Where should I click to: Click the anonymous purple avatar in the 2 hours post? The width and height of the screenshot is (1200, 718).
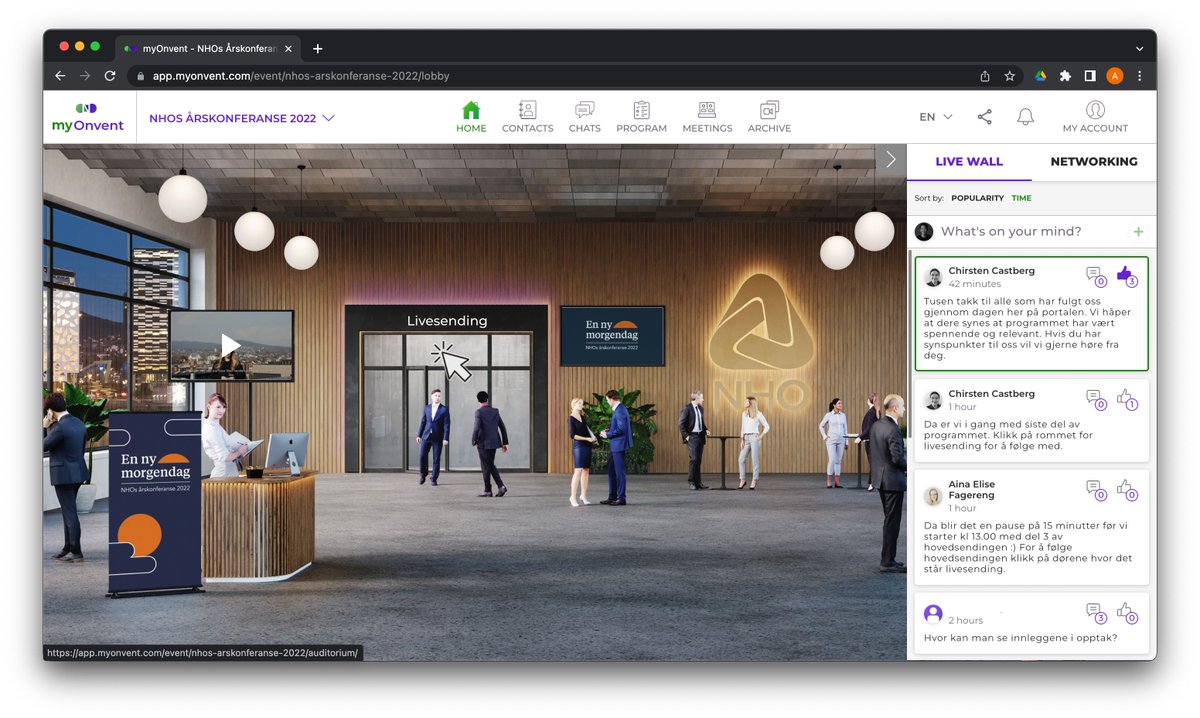coord(933,614)
